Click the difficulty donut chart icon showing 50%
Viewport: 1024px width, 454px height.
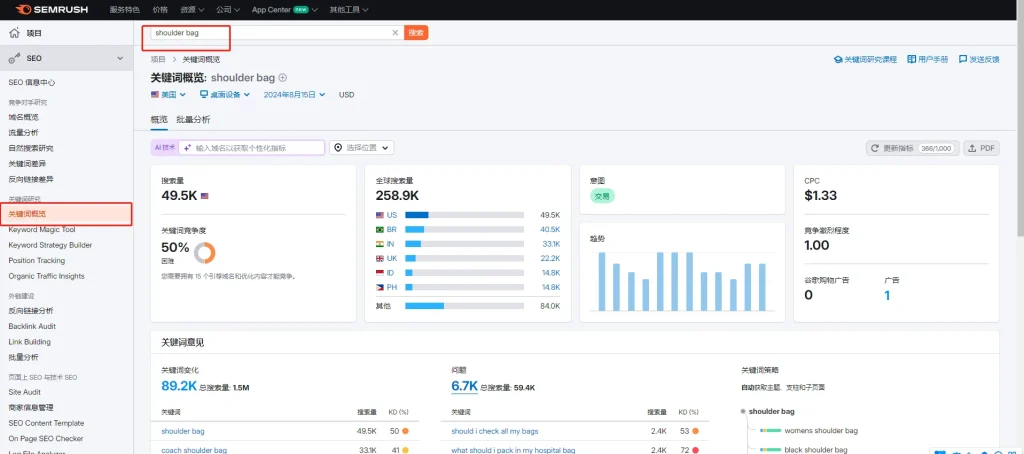click(204, 252)
